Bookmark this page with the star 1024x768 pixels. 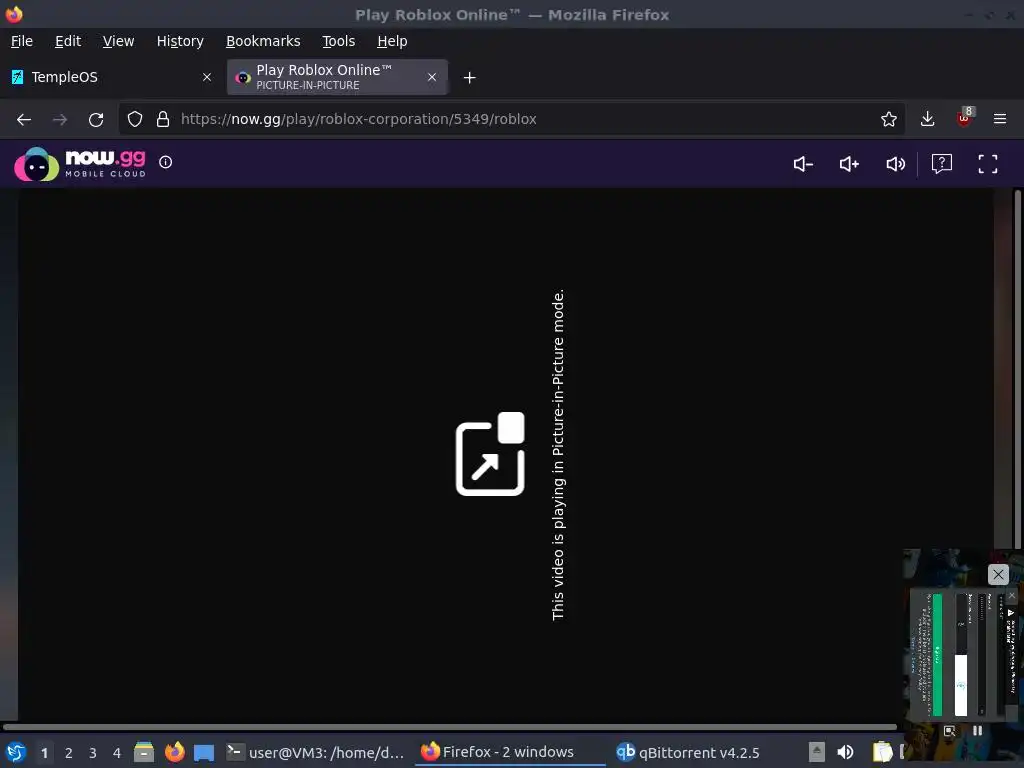[x=888, y=119]
